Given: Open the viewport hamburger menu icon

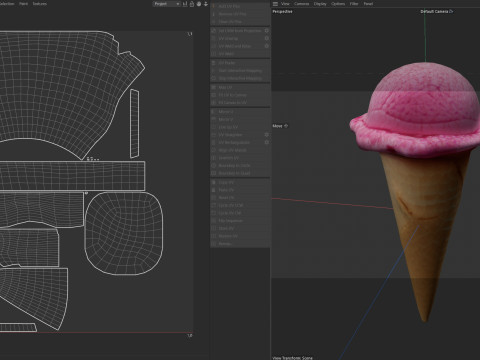Looking at the screenshot, I should tap(275, 4).
